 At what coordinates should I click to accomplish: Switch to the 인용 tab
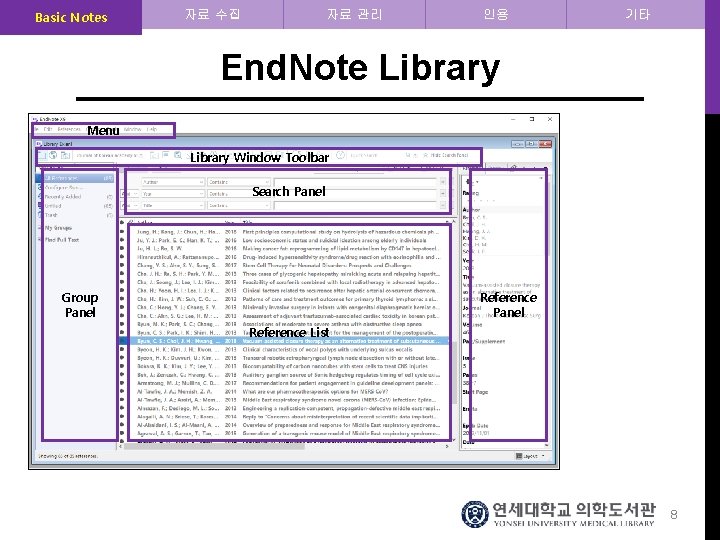click(x=496, y=14)
